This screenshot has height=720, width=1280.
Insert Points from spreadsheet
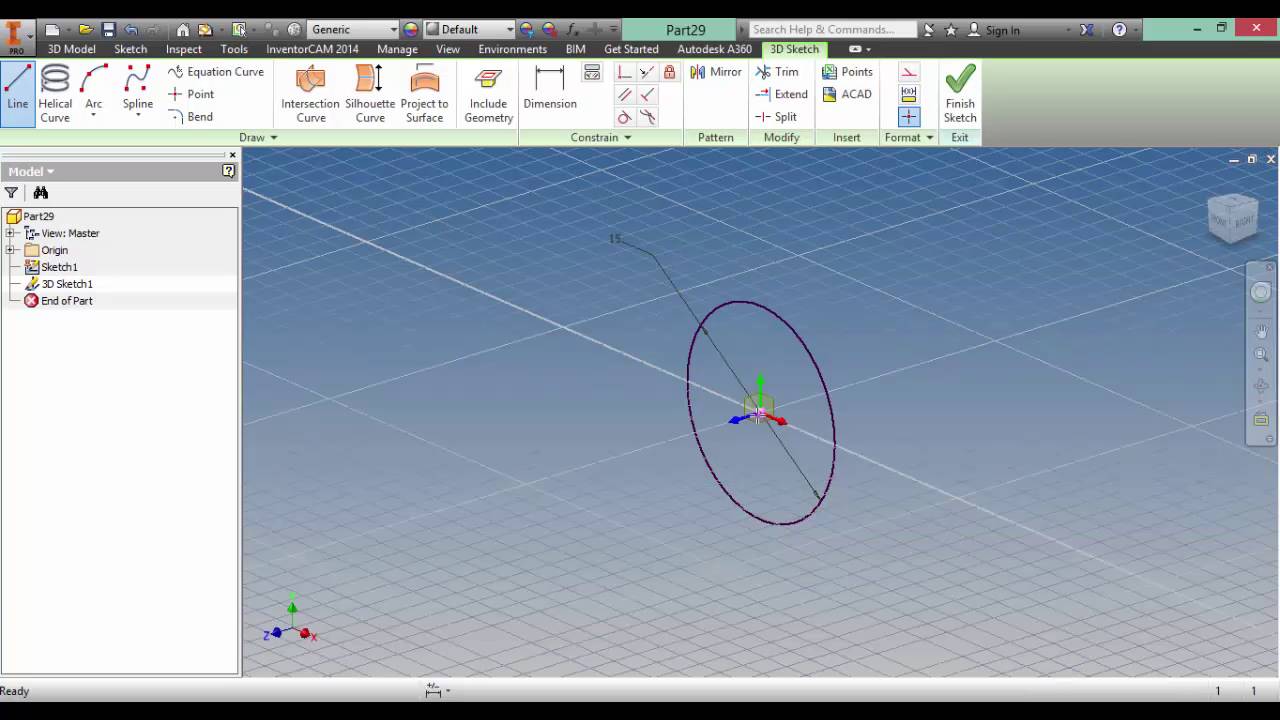tap(847, 72)
